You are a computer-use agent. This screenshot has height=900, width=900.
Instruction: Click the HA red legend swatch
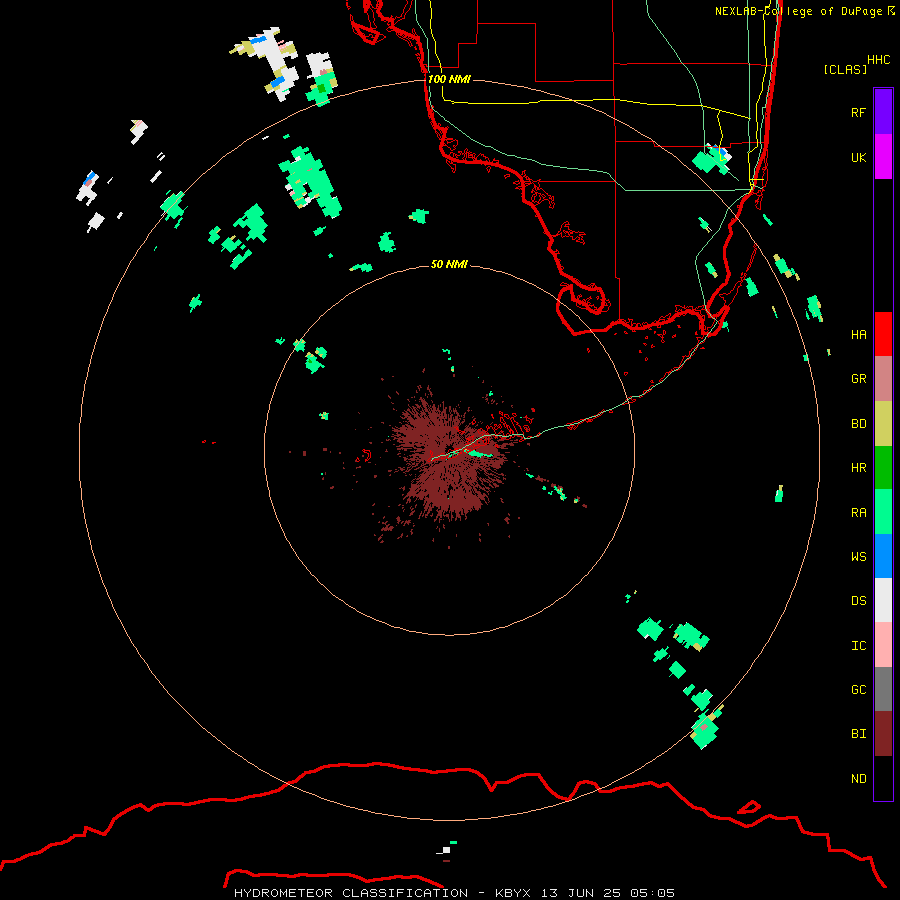point(883,334)
